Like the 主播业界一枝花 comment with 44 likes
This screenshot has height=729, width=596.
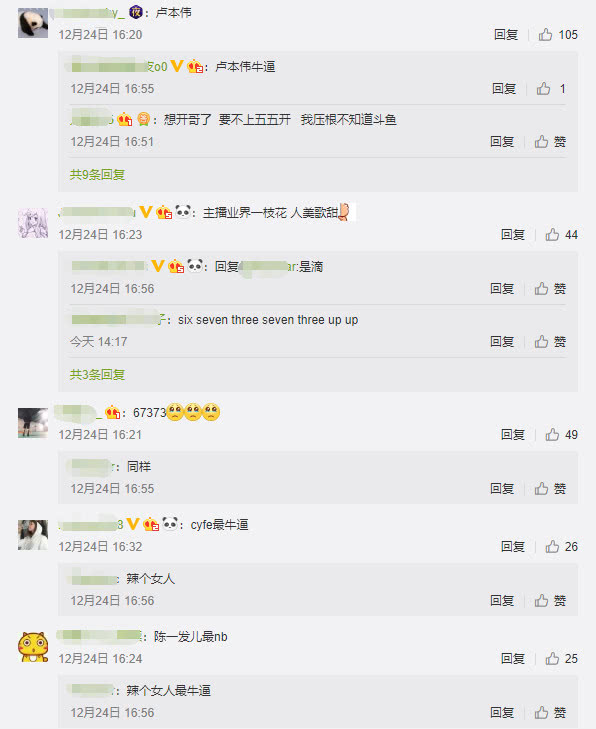pyautogui.click(x=552, y=235)
